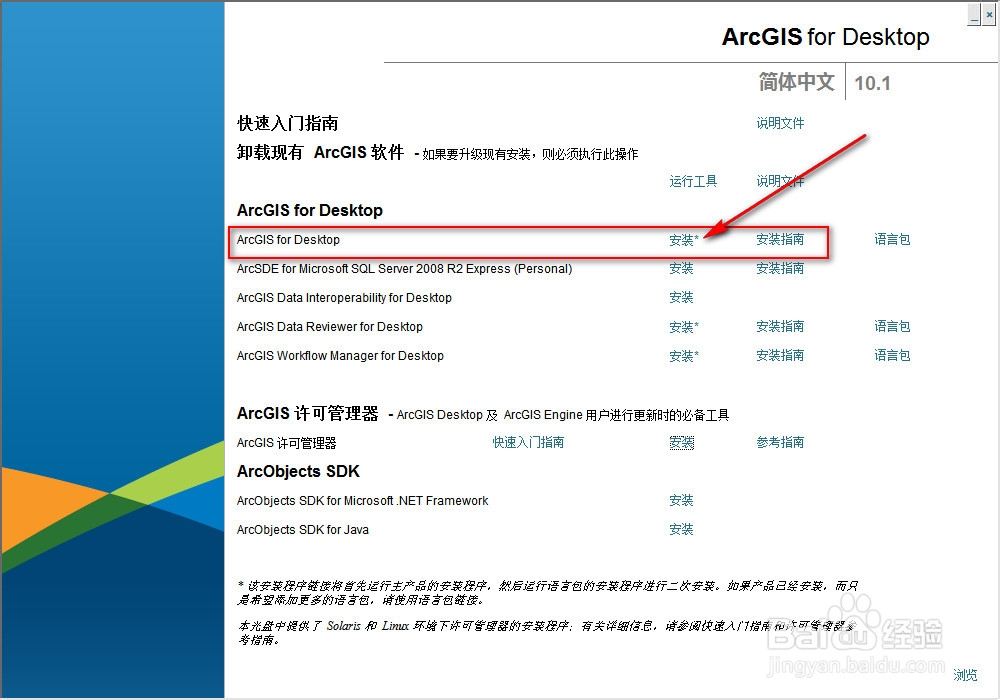Screen dimensions: 1000x700
Task: Install ArcObjects SDK for Java
Action: point(681,529)
